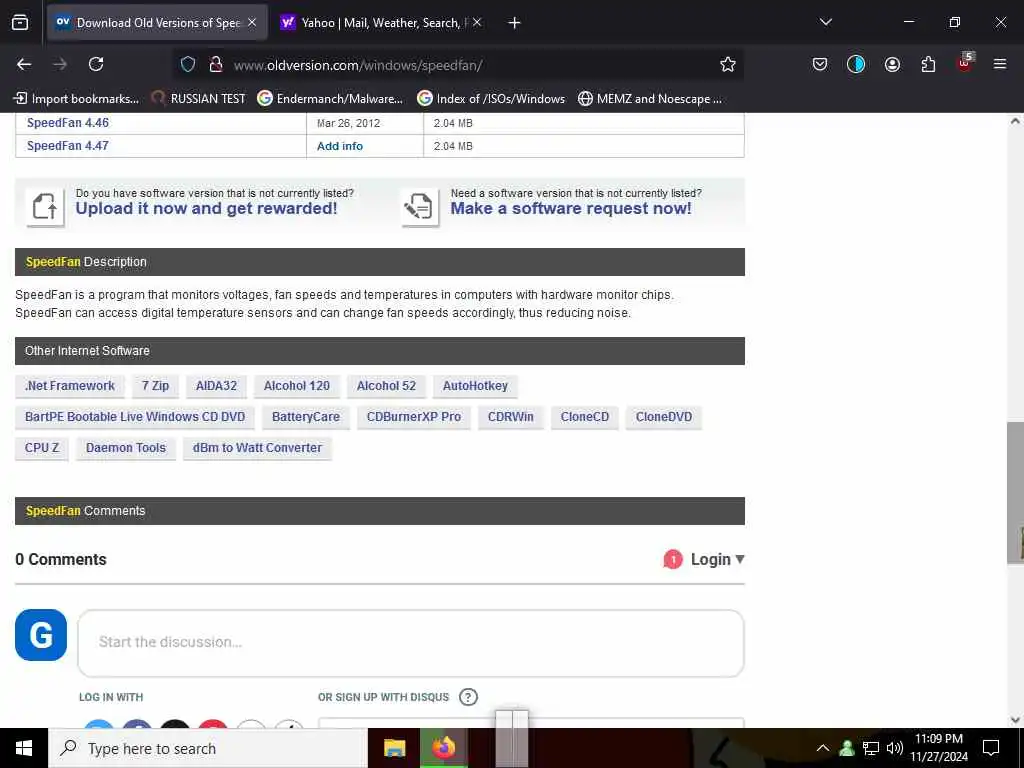
Task: Open the .Net Framework software tag
Action: 70,386
